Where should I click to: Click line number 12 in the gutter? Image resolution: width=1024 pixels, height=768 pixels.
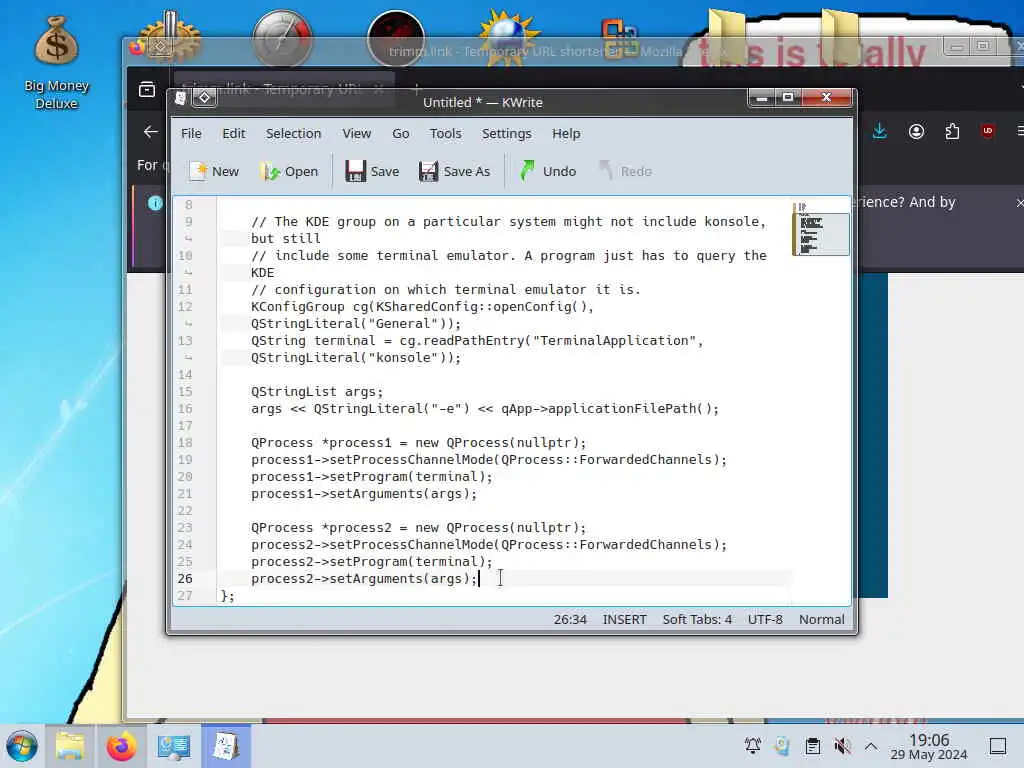185,307
